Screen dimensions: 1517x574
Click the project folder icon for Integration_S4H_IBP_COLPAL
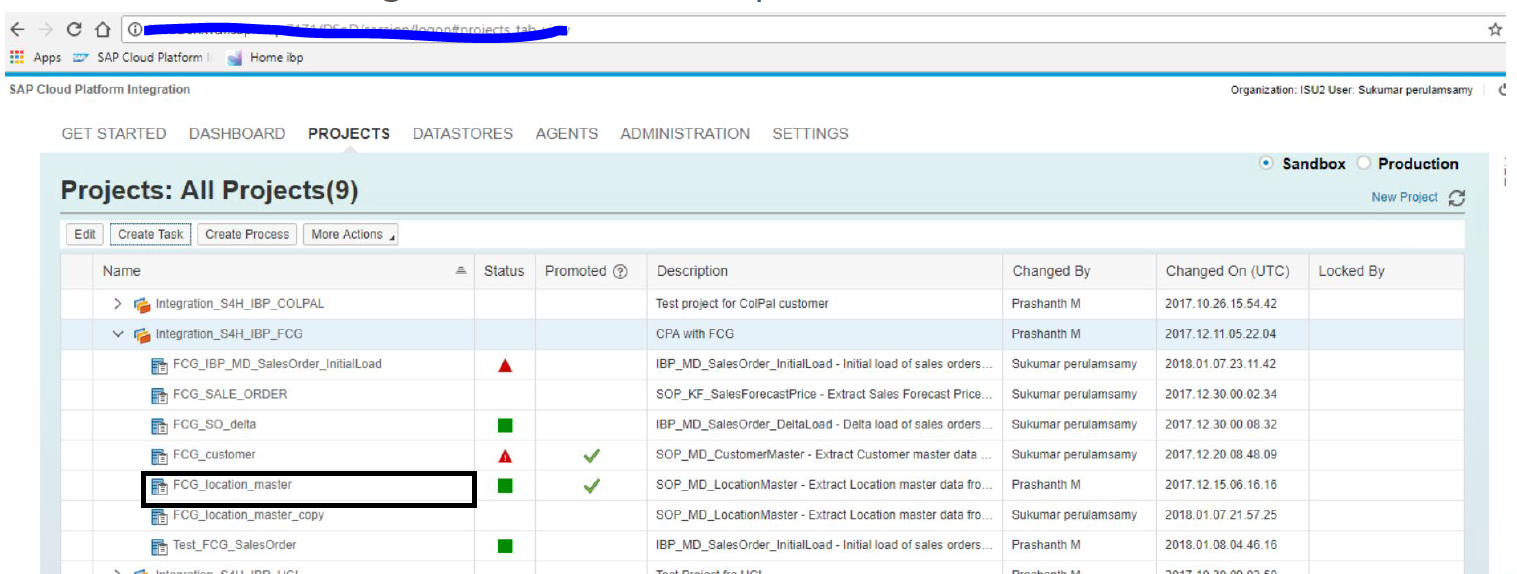[142, 304]
